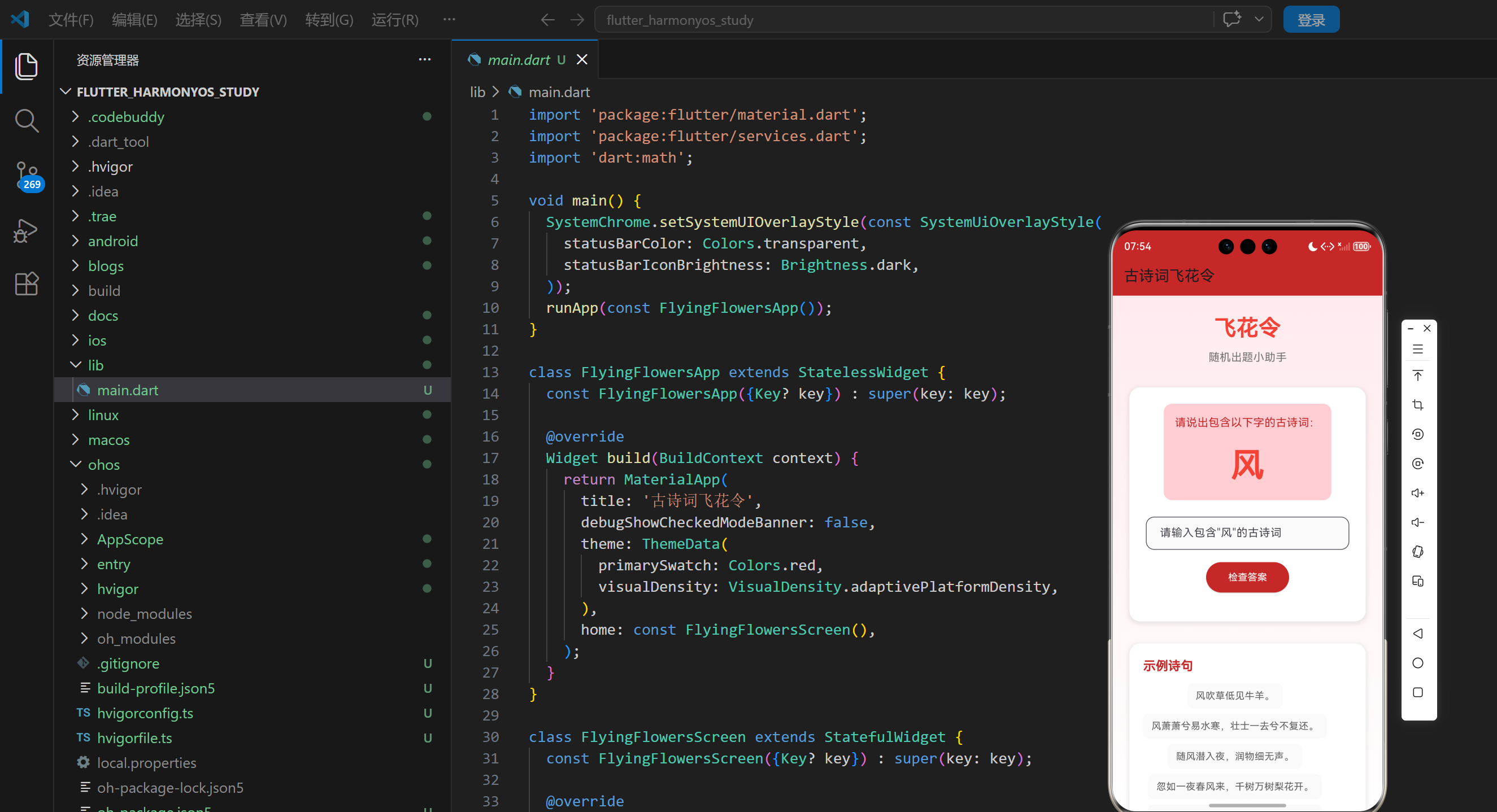Click the emulator volume up icon
The height and width of the screenshot is (812, 1497).
(1417, 493)
